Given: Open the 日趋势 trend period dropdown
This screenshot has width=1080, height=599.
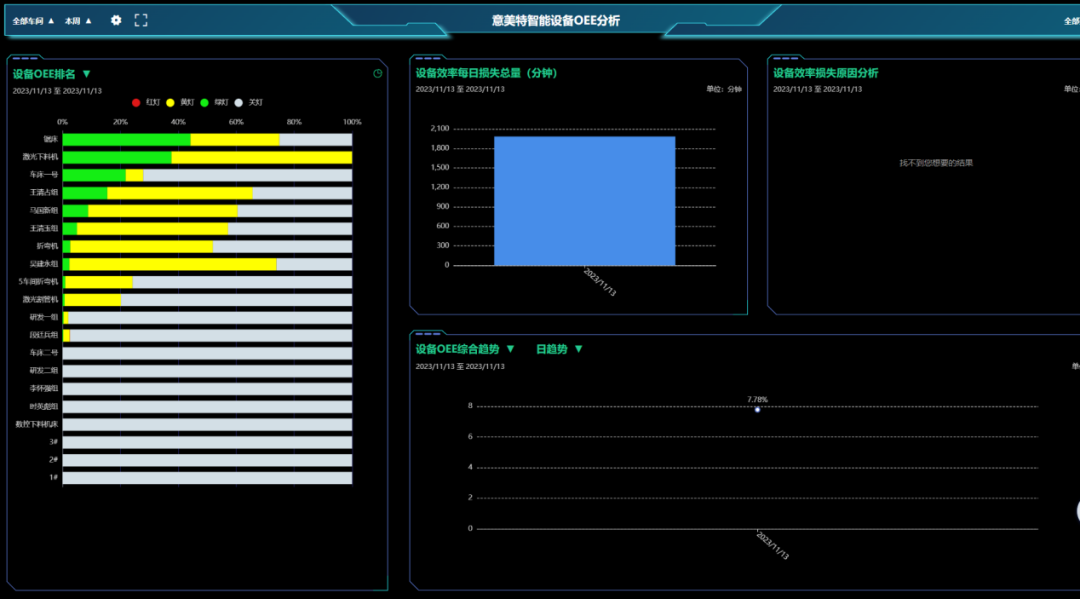Looking at the screenshot, I should tap(578, 349).
